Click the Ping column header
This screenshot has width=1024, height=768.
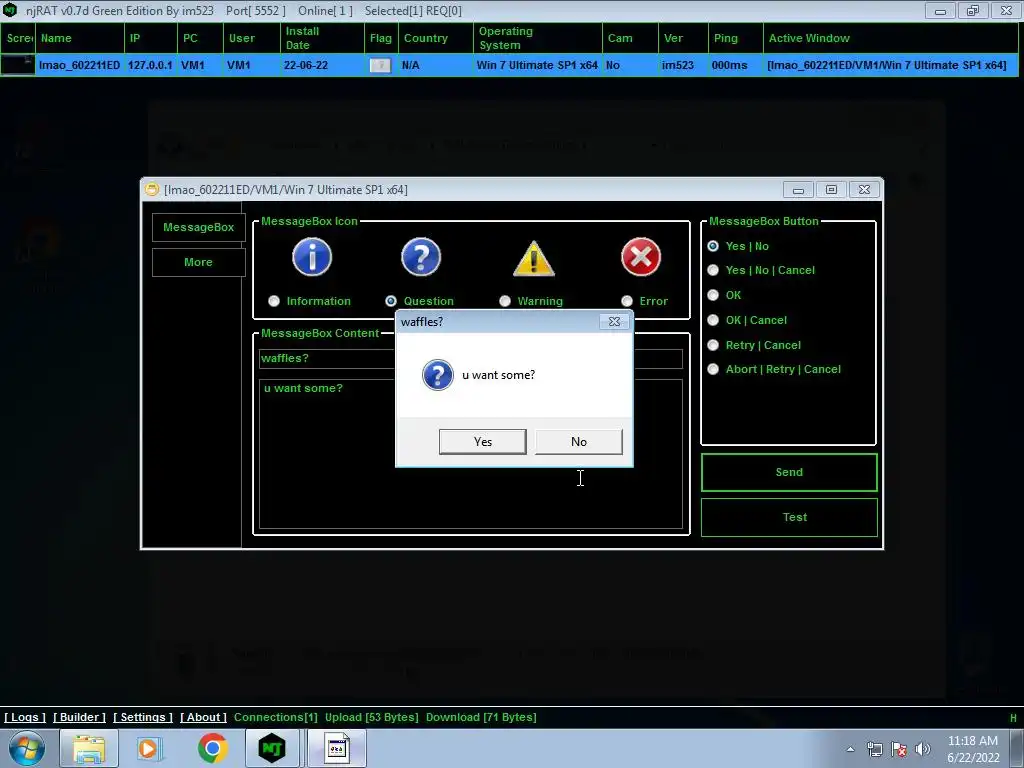(735, 38)
